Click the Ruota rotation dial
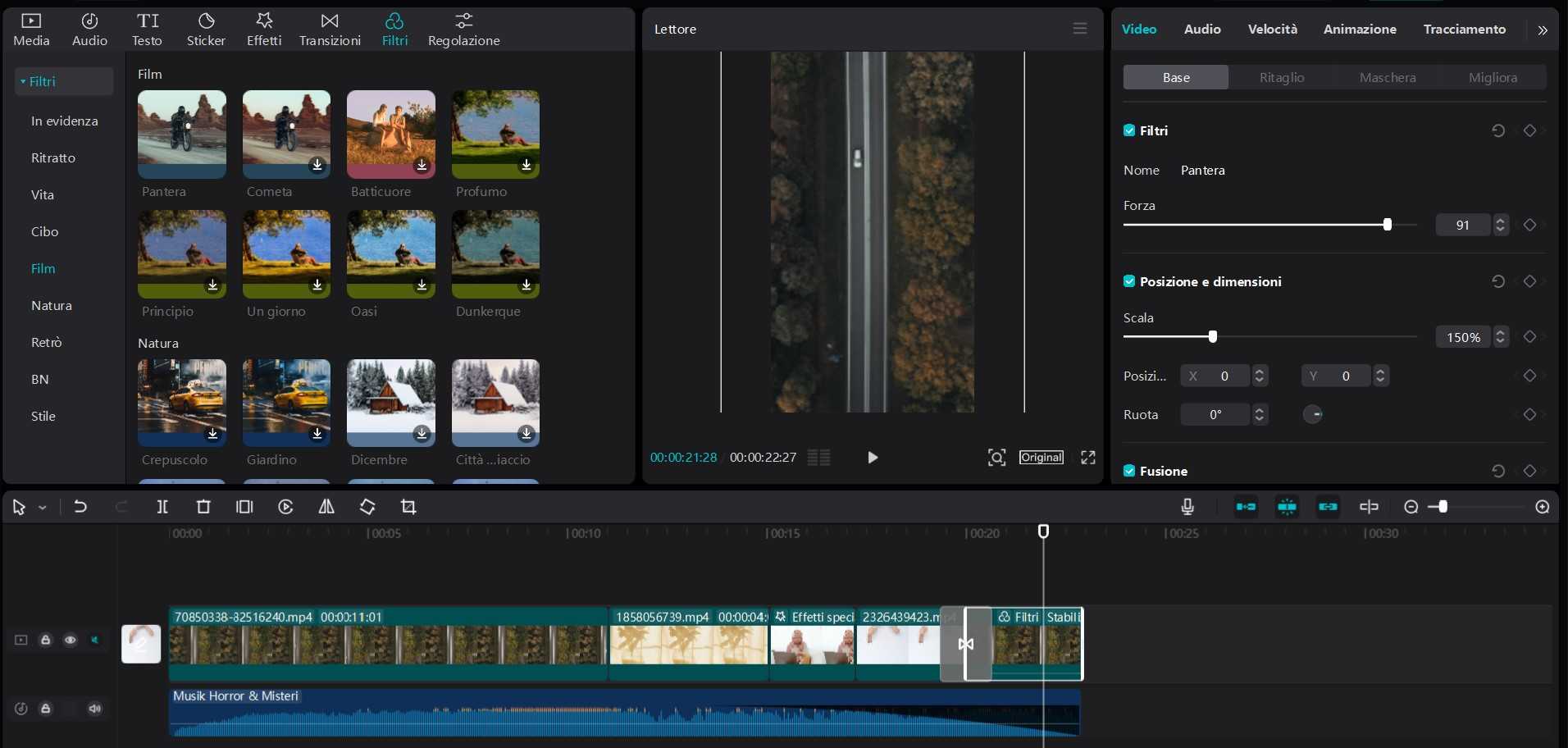1568x748 pixels. (x=1313, y=414)
